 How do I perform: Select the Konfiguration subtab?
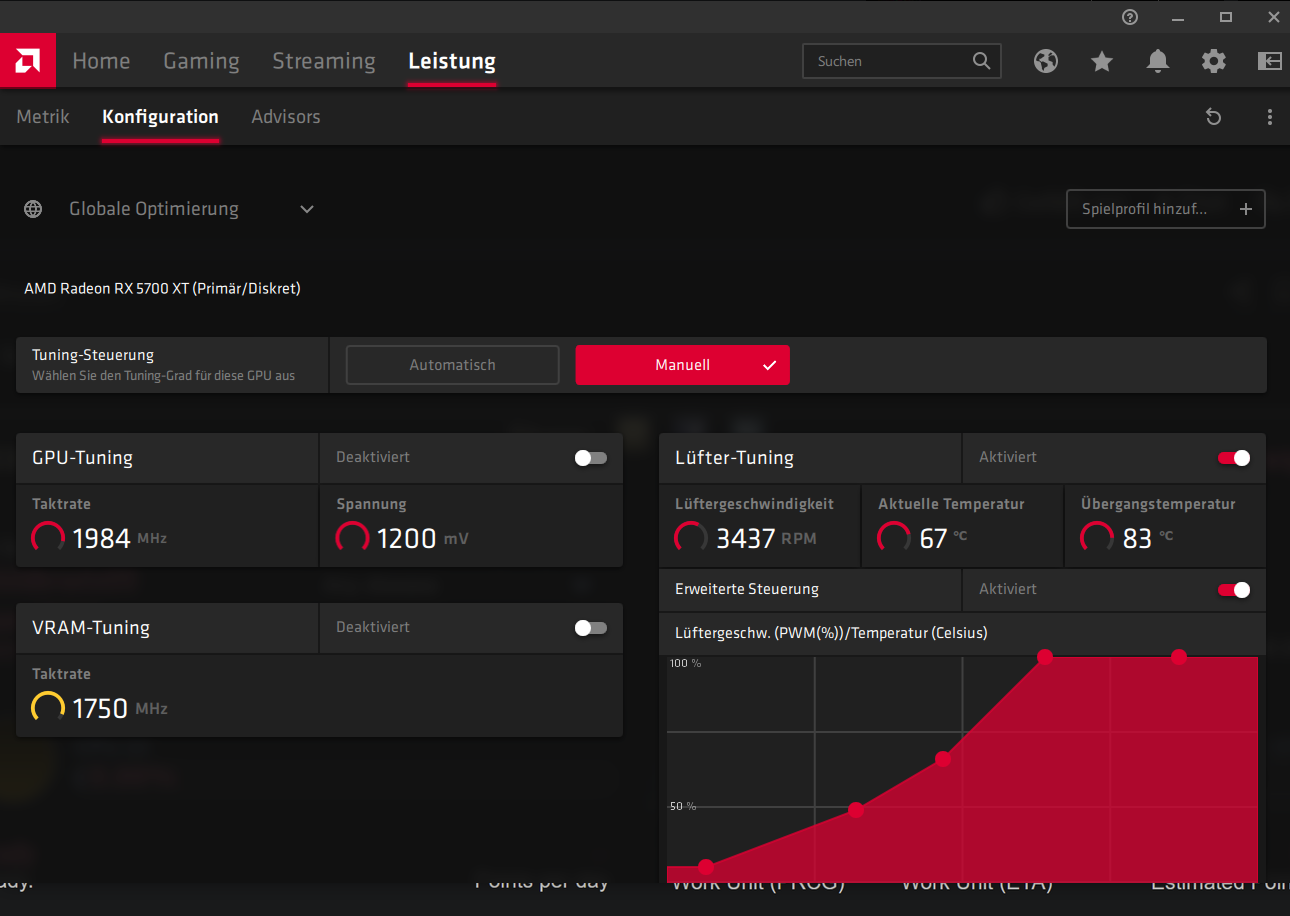160,117
